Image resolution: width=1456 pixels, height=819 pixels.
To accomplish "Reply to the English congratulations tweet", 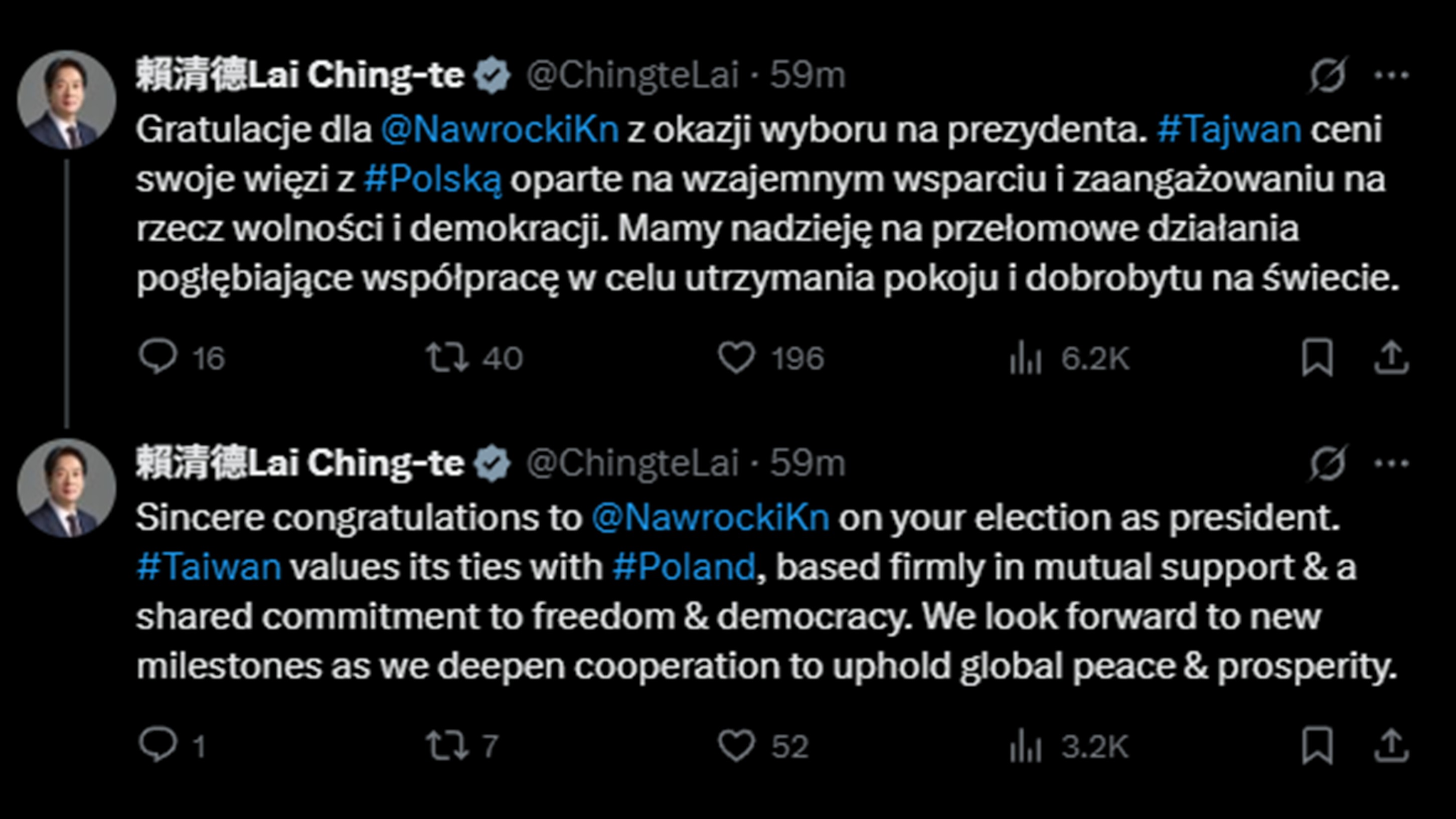I will point(158,745).
